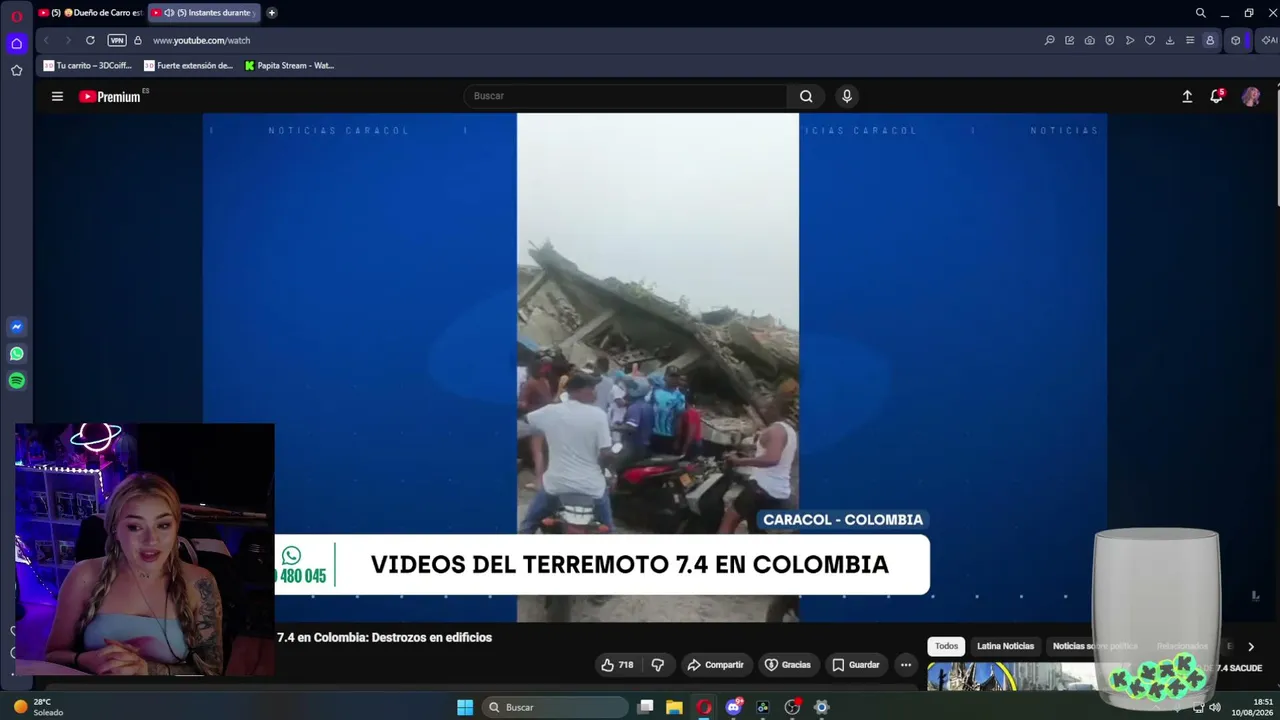Open File Explorer from taskbar
1280x720 pixels.
(674, 707)
